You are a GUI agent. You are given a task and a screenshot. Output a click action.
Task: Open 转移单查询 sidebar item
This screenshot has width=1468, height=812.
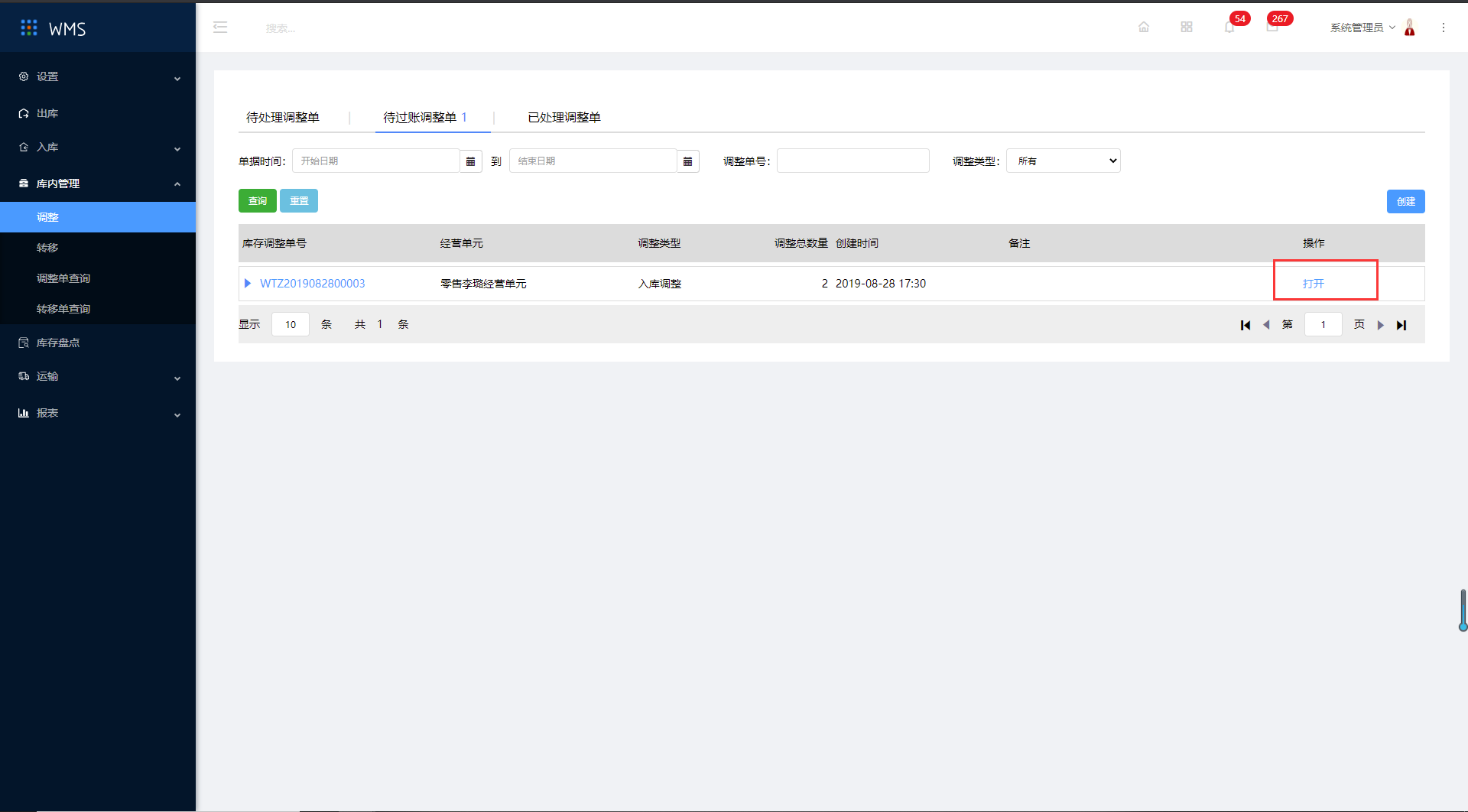pos(98,309)
